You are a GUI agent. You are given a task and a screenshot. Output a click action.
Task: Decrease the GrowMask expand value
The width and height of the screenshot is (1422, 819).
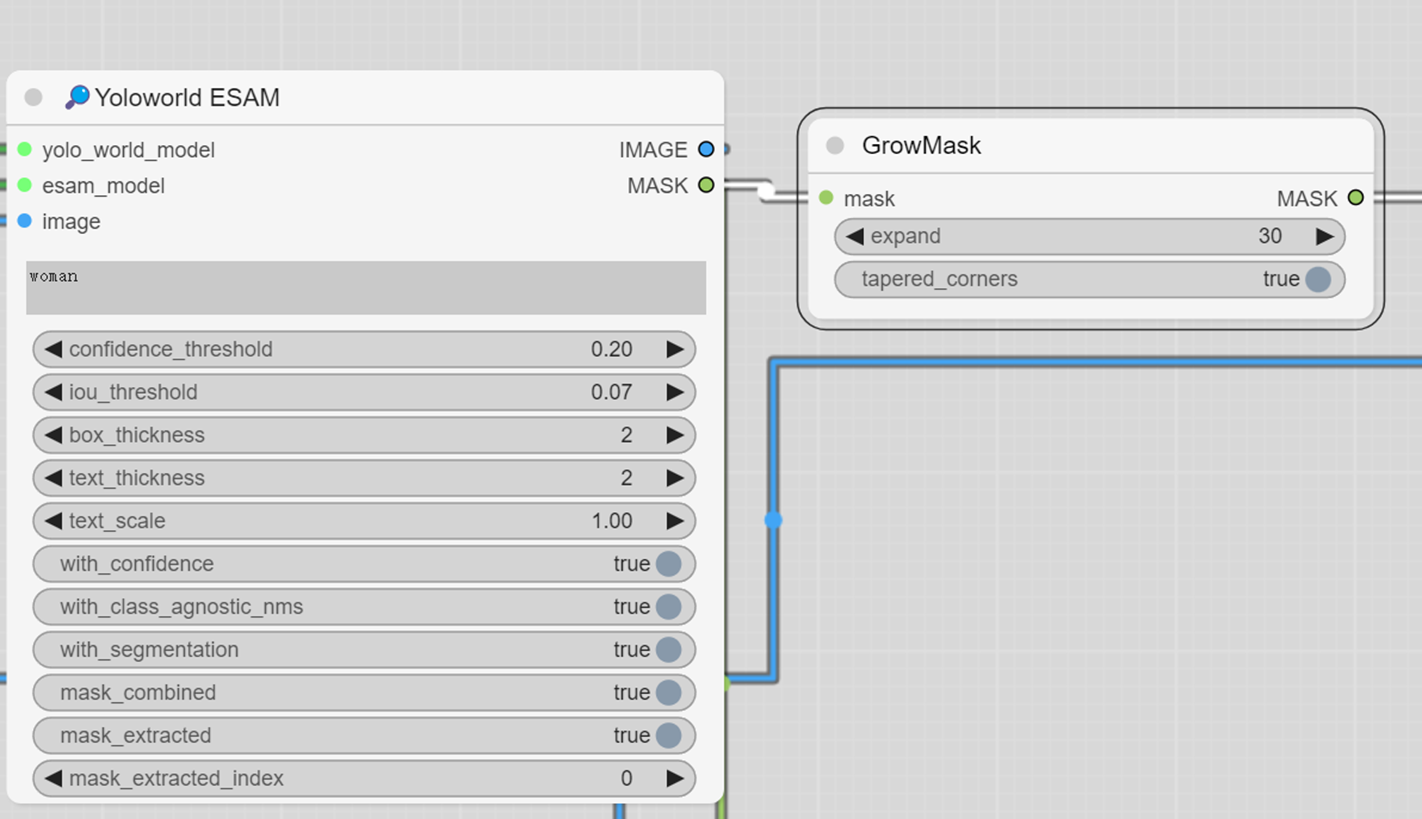(855, 236)
